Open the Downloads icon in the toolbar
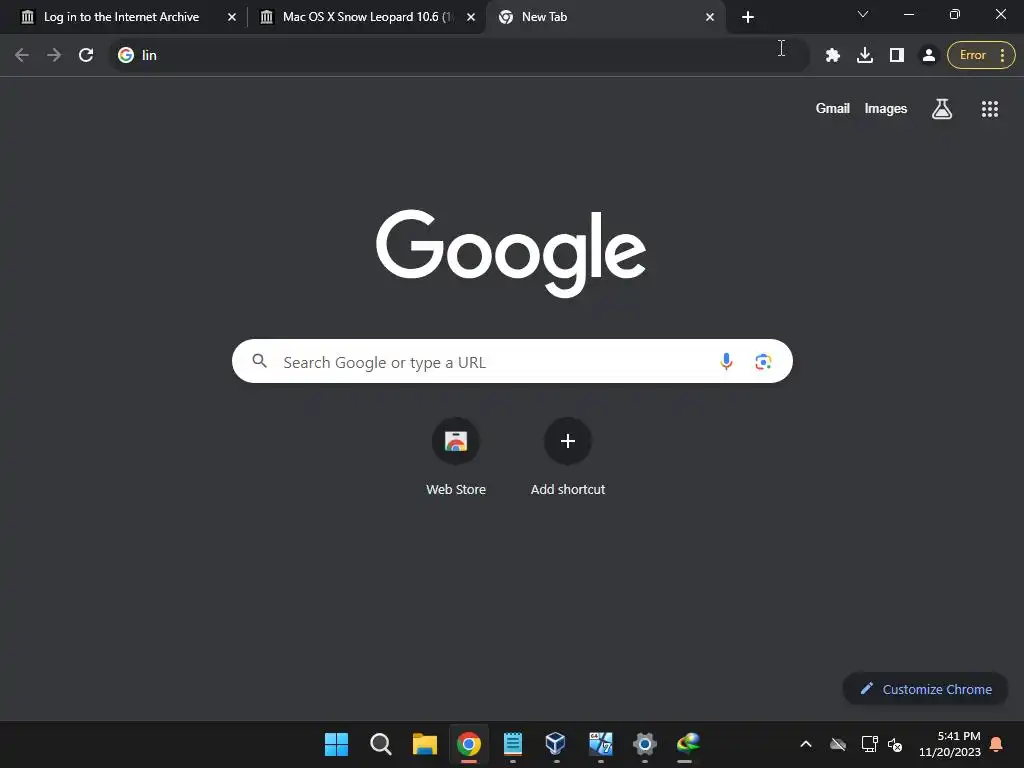 click(865, 56)
